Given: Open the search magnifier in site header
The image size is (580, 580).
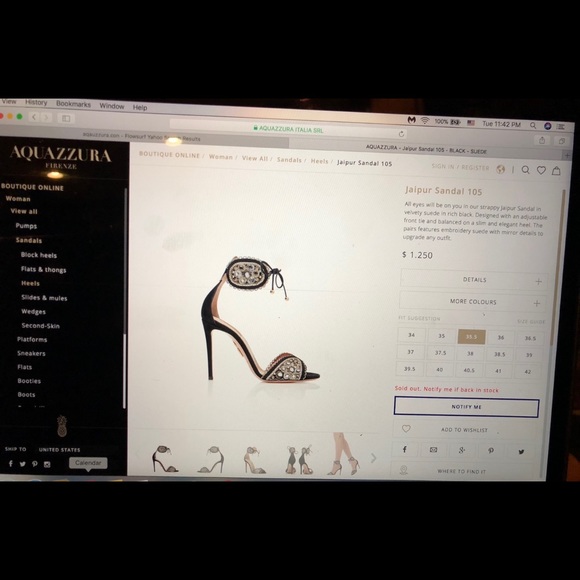Looking at the screenshot, I should [x=525, y=170].
